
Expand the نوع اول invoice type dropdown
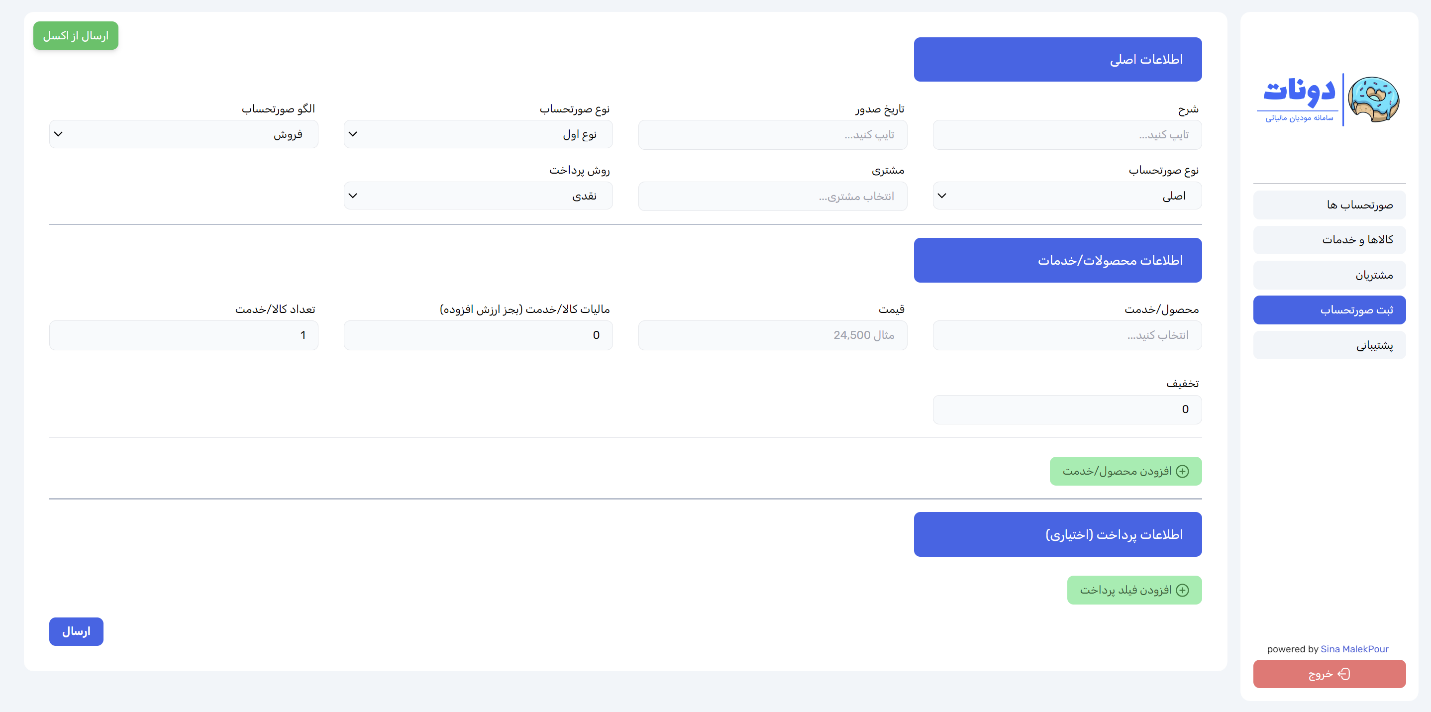coord(478,134)
